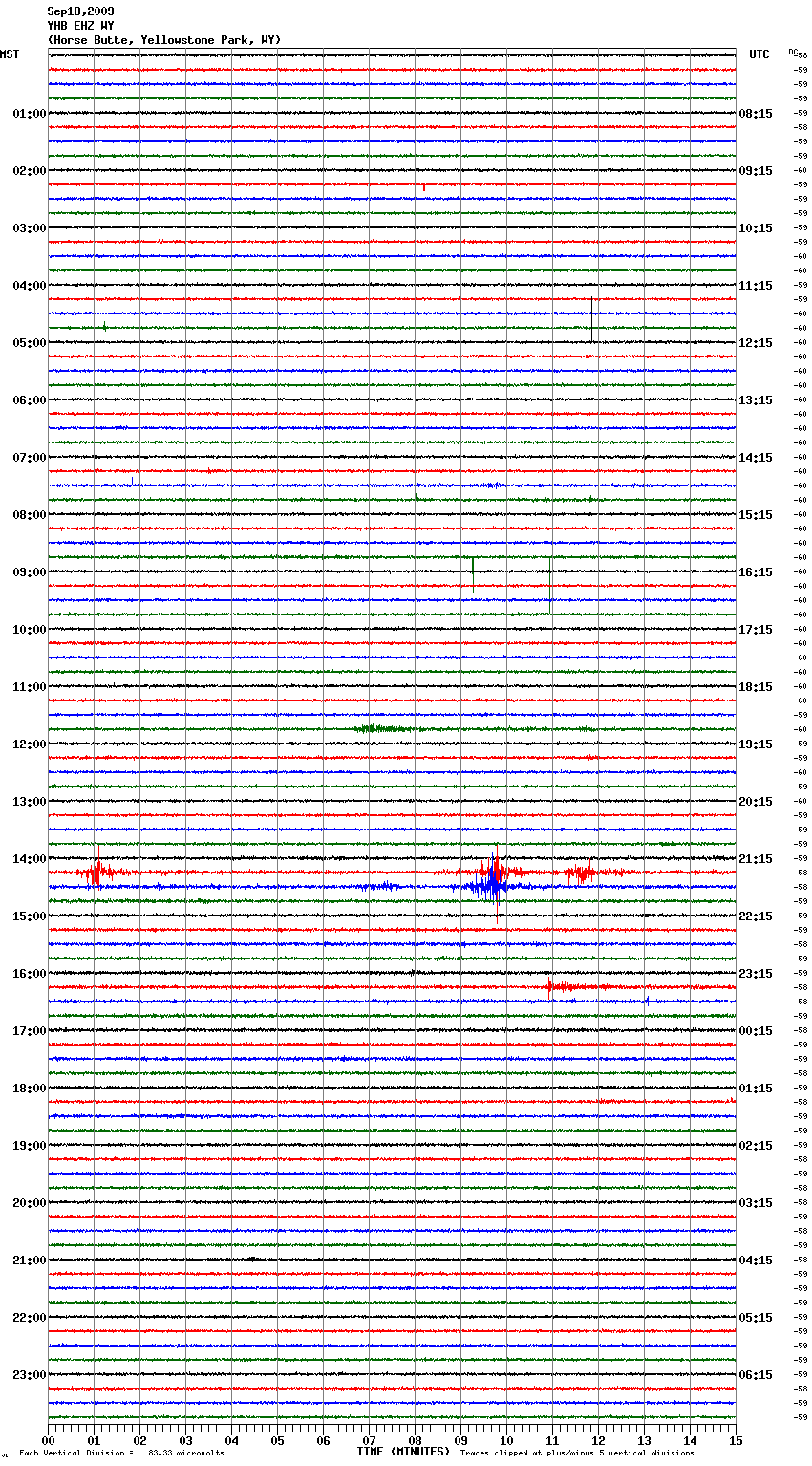The image size is (812, 1466).
Task: Click the bottom axis minute label 00
Action: tap(48, 1440)
